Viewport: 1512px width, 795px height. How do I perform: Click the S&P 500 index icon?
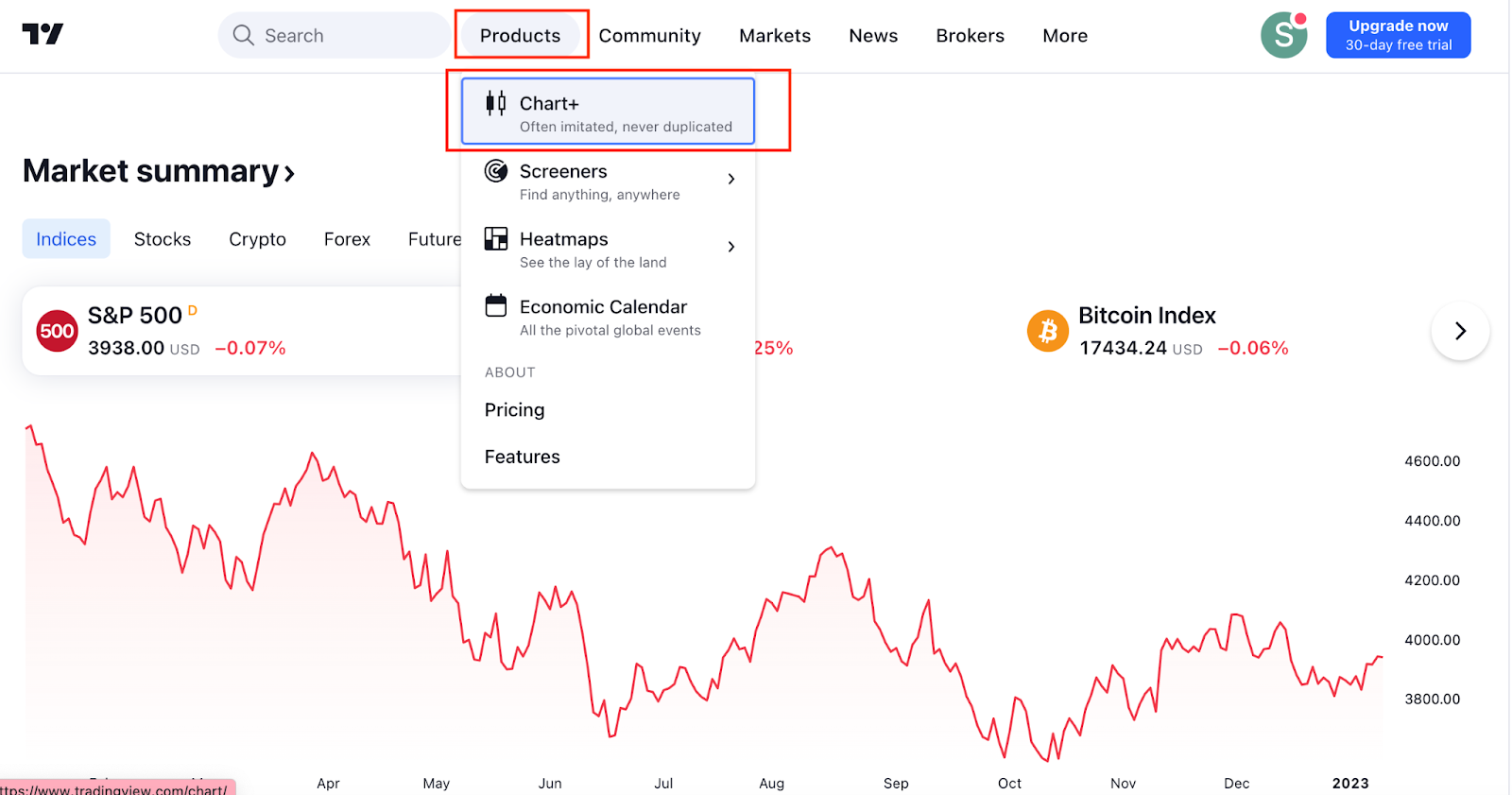56,330
